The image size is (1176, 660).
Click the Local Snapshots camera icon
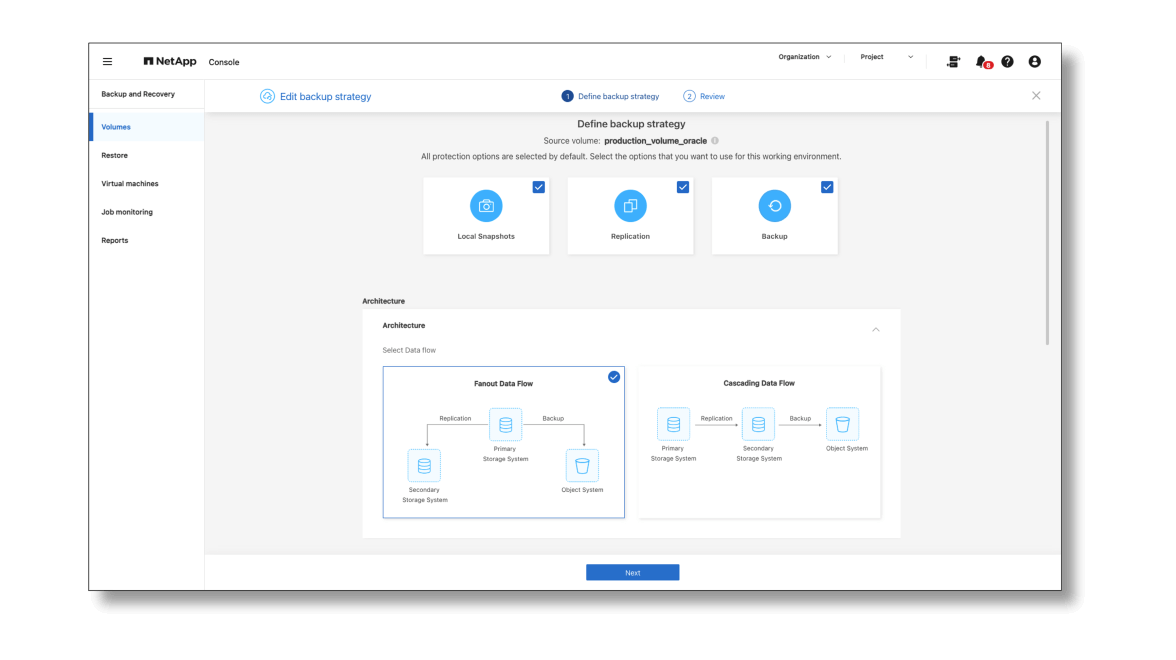tap(486, 206)
